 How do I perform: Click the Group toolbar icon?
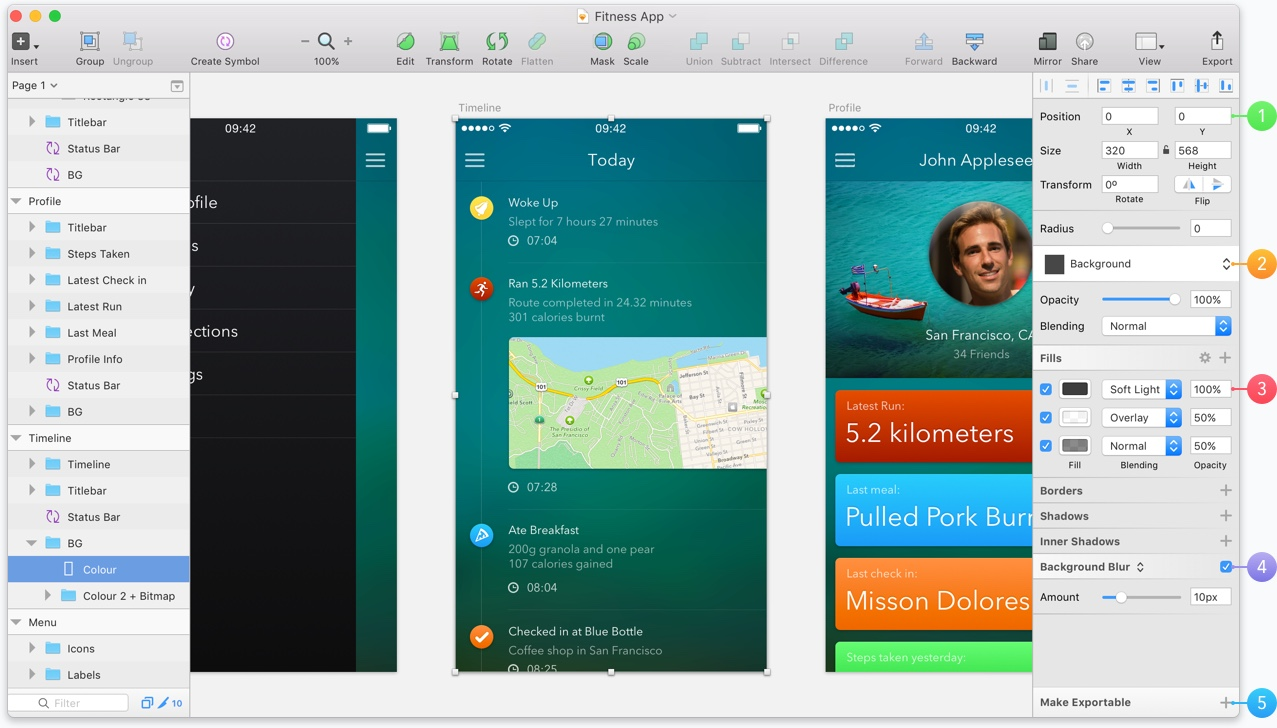(x=90, y=42)
